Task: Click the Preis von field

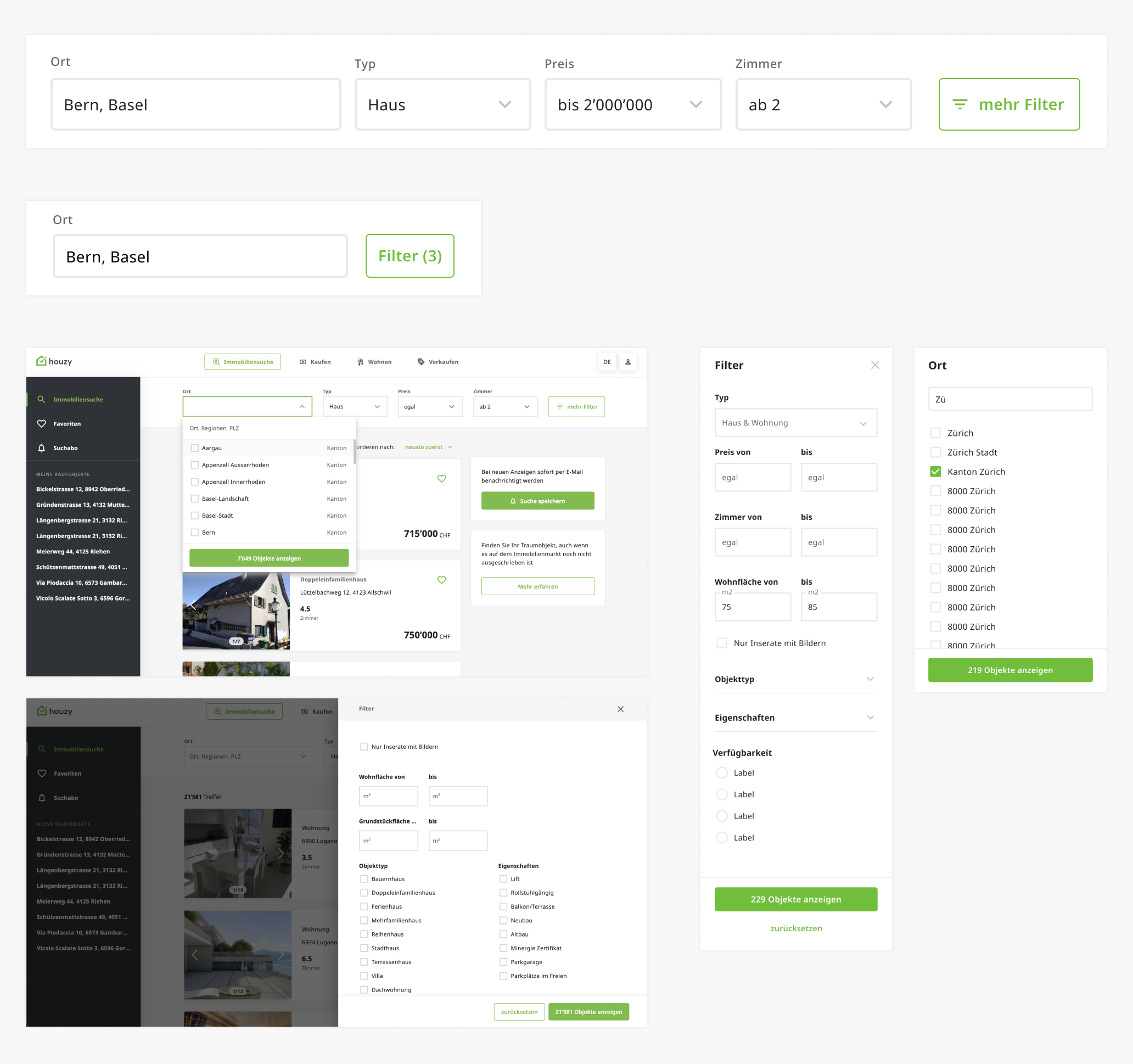Action: point(752,477)
